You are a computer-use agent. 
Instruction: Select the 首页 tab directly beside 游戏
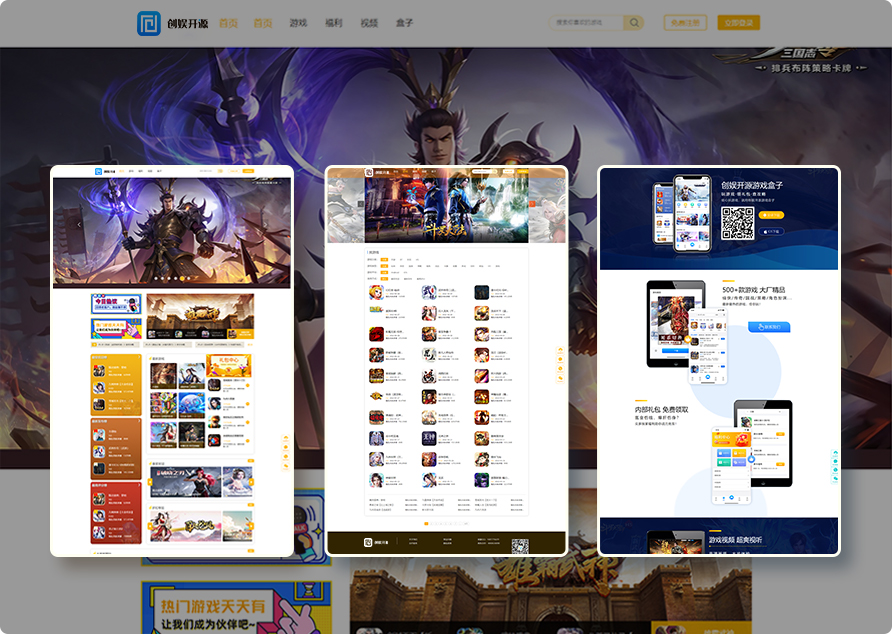pos(263,23)
